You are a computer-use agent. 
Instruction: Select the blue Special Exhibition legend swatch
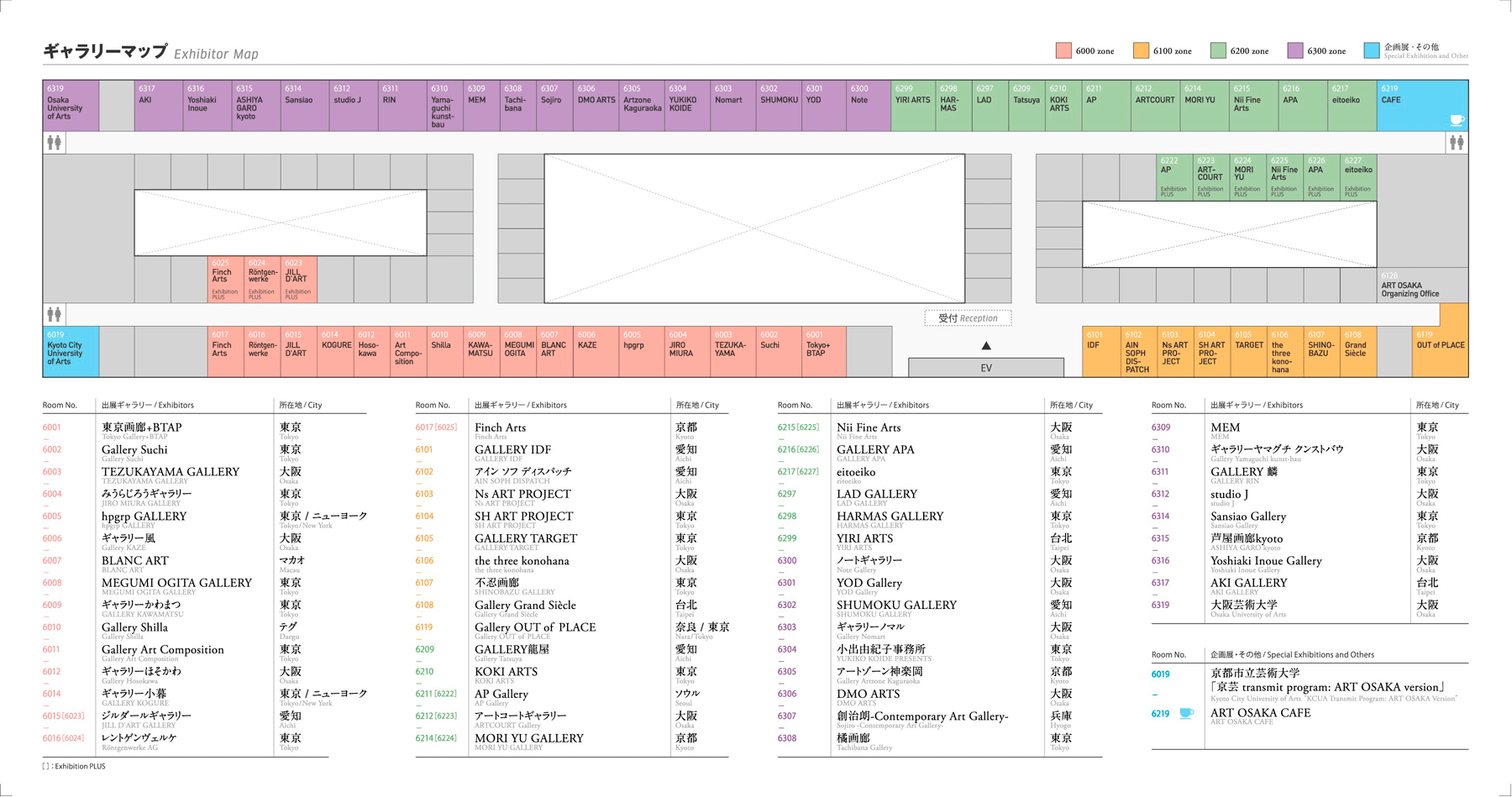tap(1372, 51)
